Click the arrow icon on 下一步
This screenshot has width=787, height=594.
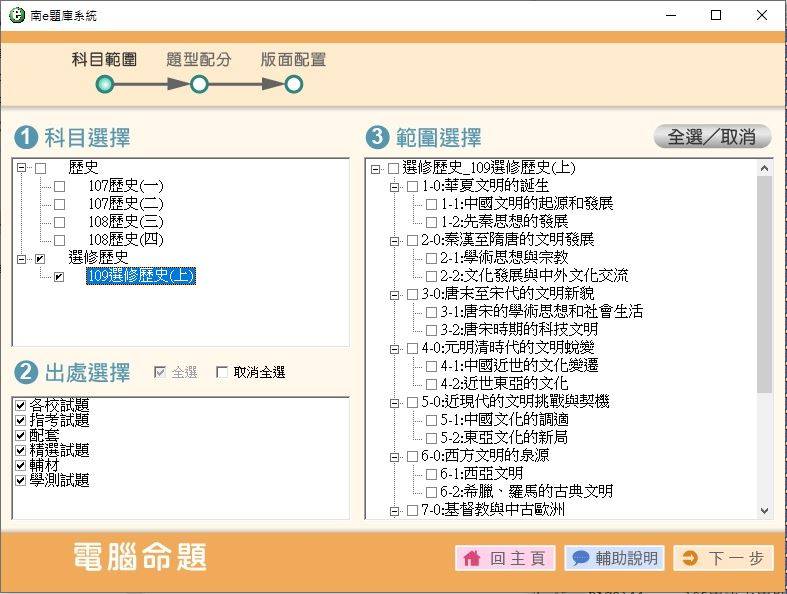tap(691, 558)
